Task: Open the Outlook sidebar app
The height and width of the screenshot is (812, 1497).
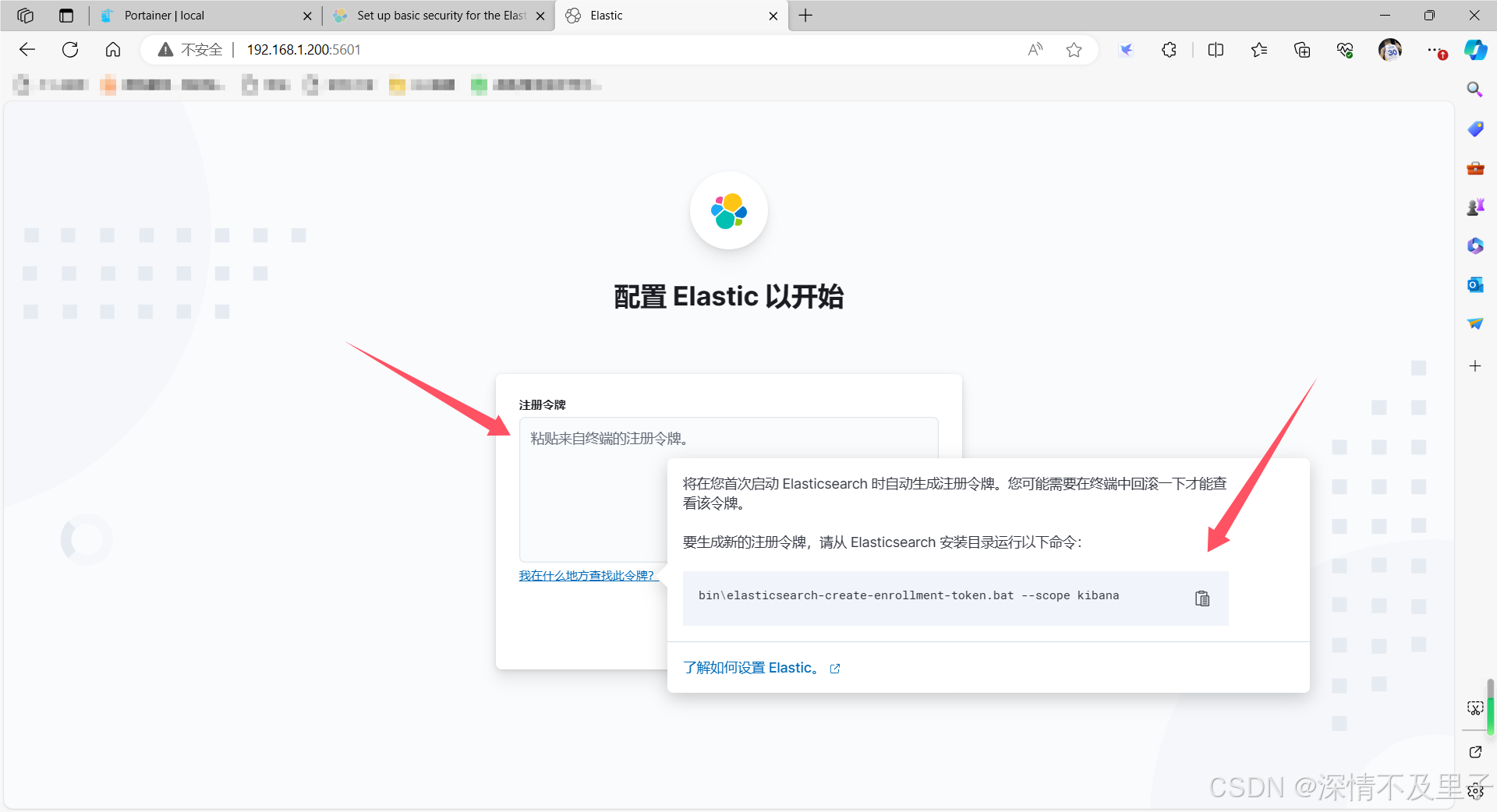Action: 1474,284
